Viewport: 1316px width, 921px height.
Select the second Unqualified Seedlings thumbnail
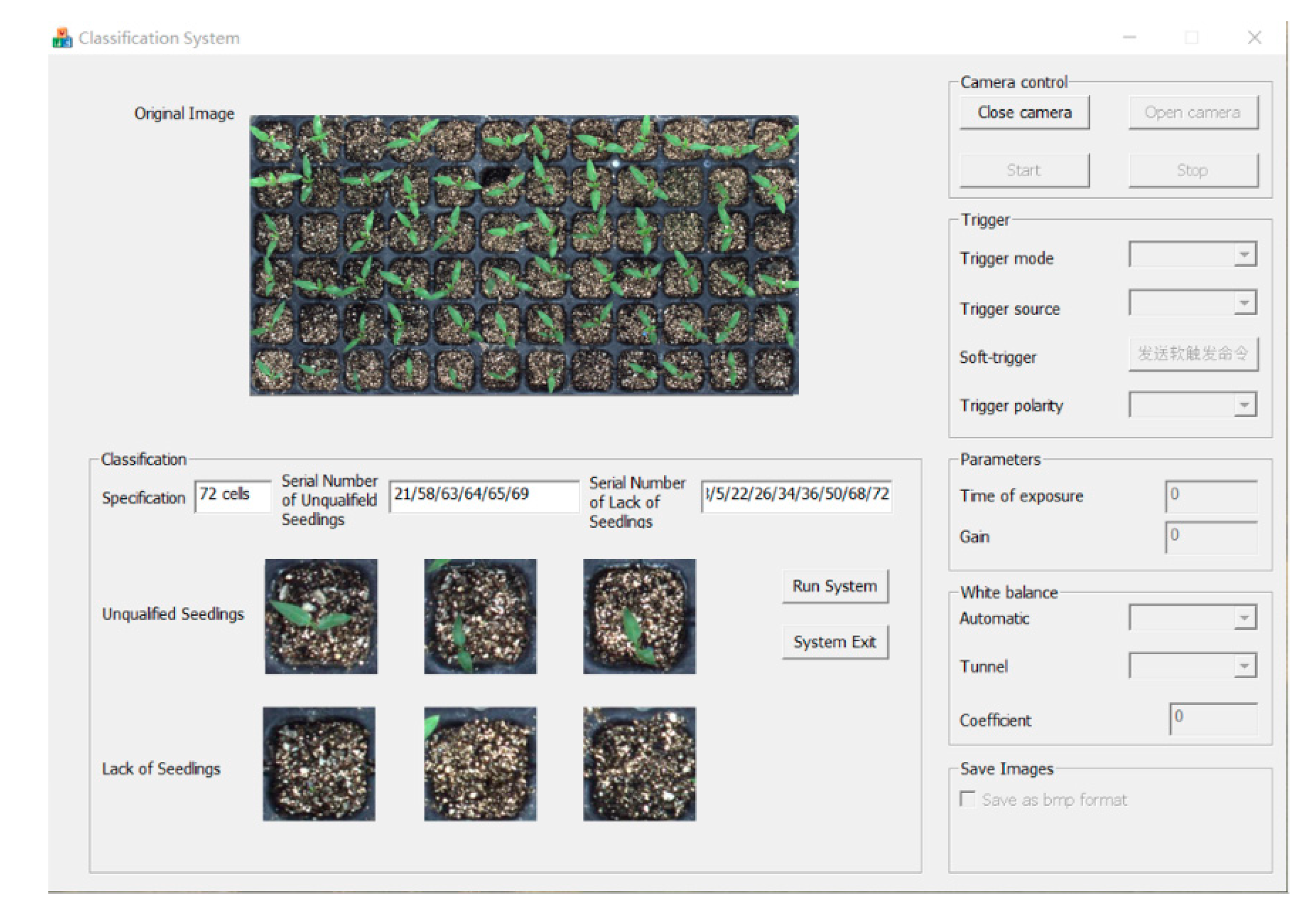pos(480,616)
